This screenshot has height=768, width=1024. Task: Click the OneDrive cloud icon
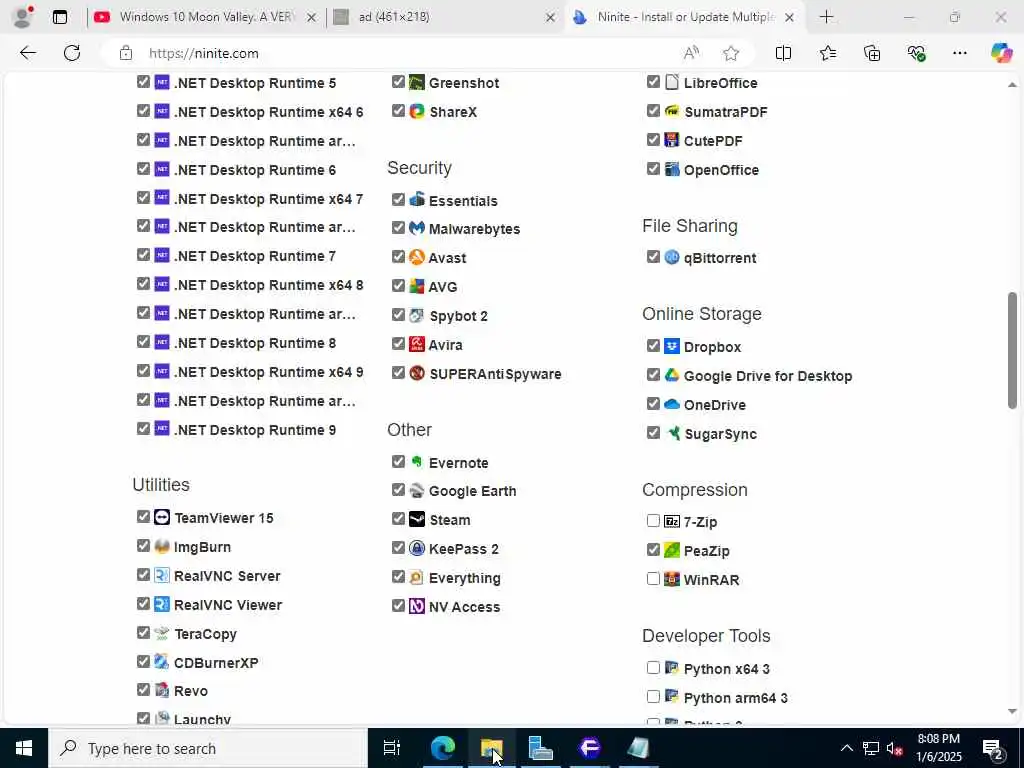pos(672,404)
